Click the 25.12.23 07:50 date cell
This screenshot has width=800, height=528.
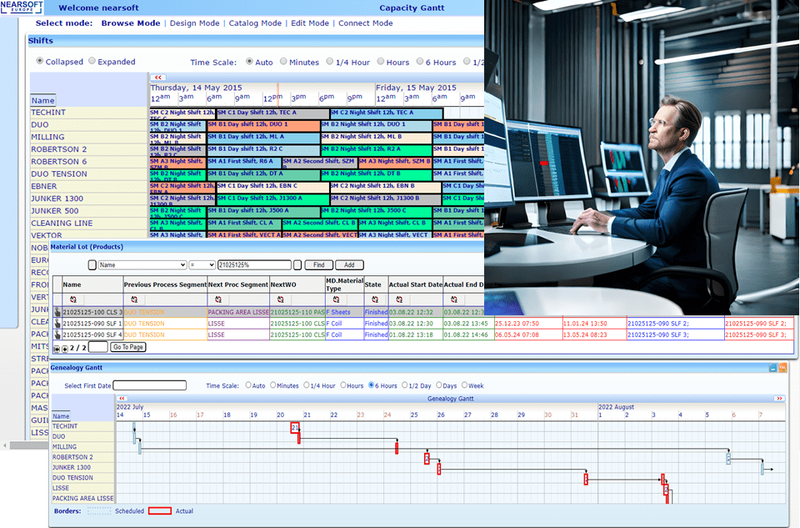528,323
